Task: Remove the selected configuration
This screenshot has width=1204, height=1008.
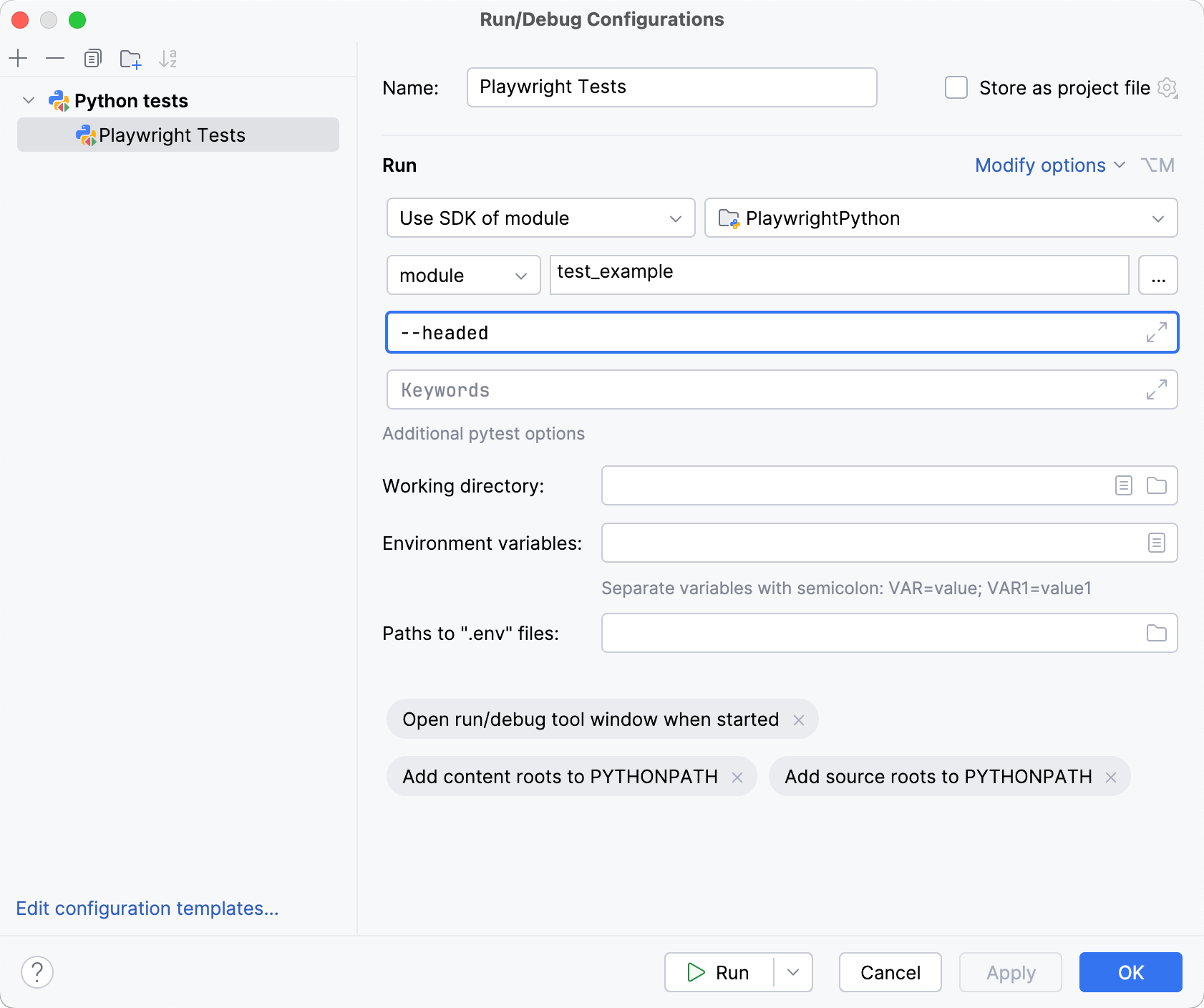Action: point(55,58)
